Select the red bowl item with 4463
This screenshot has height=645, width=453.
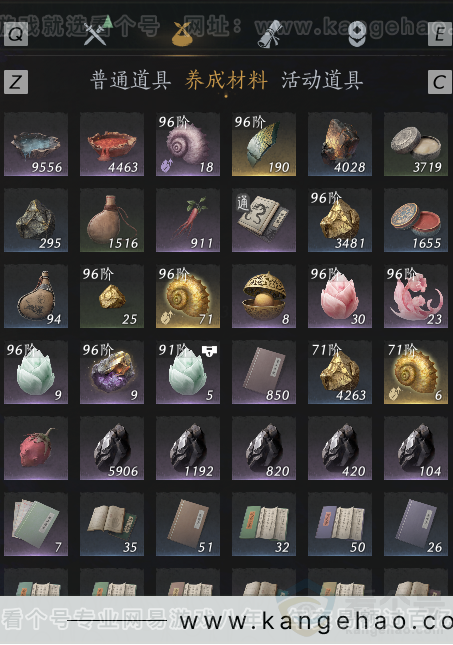(112, 144)
